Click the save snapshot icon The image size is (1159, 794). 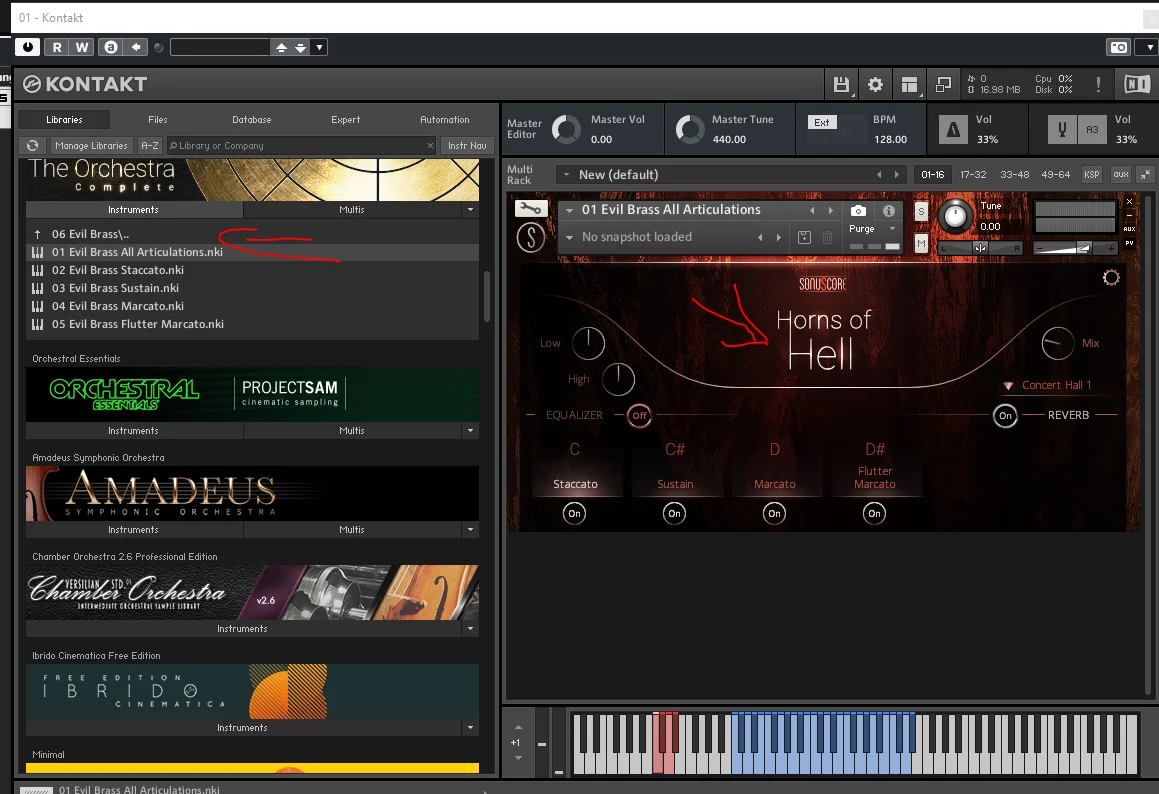tap(804, 237)
